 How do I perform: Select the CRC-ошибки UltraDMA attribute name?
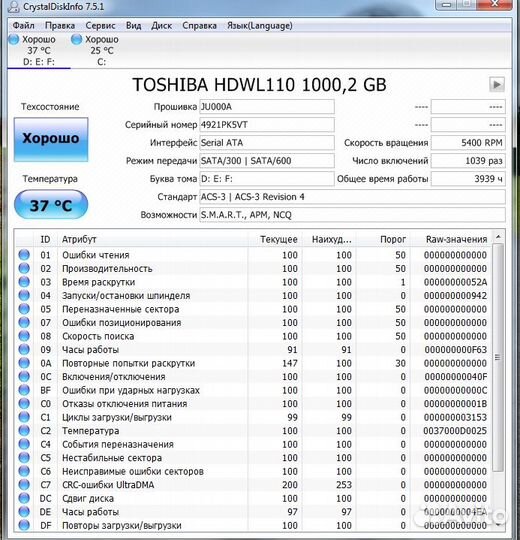click(108, 485)
